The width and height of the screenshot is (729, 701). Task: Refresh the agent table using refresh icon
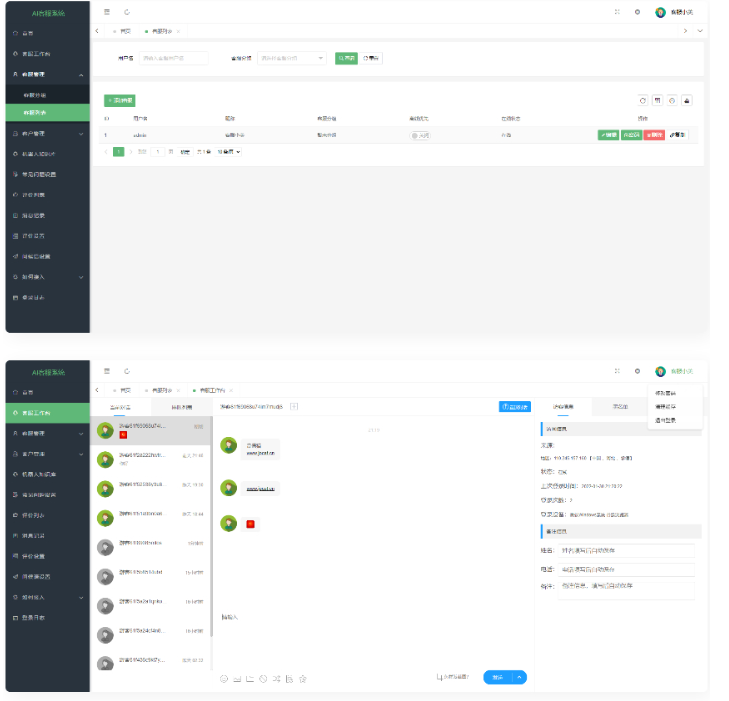643,100
